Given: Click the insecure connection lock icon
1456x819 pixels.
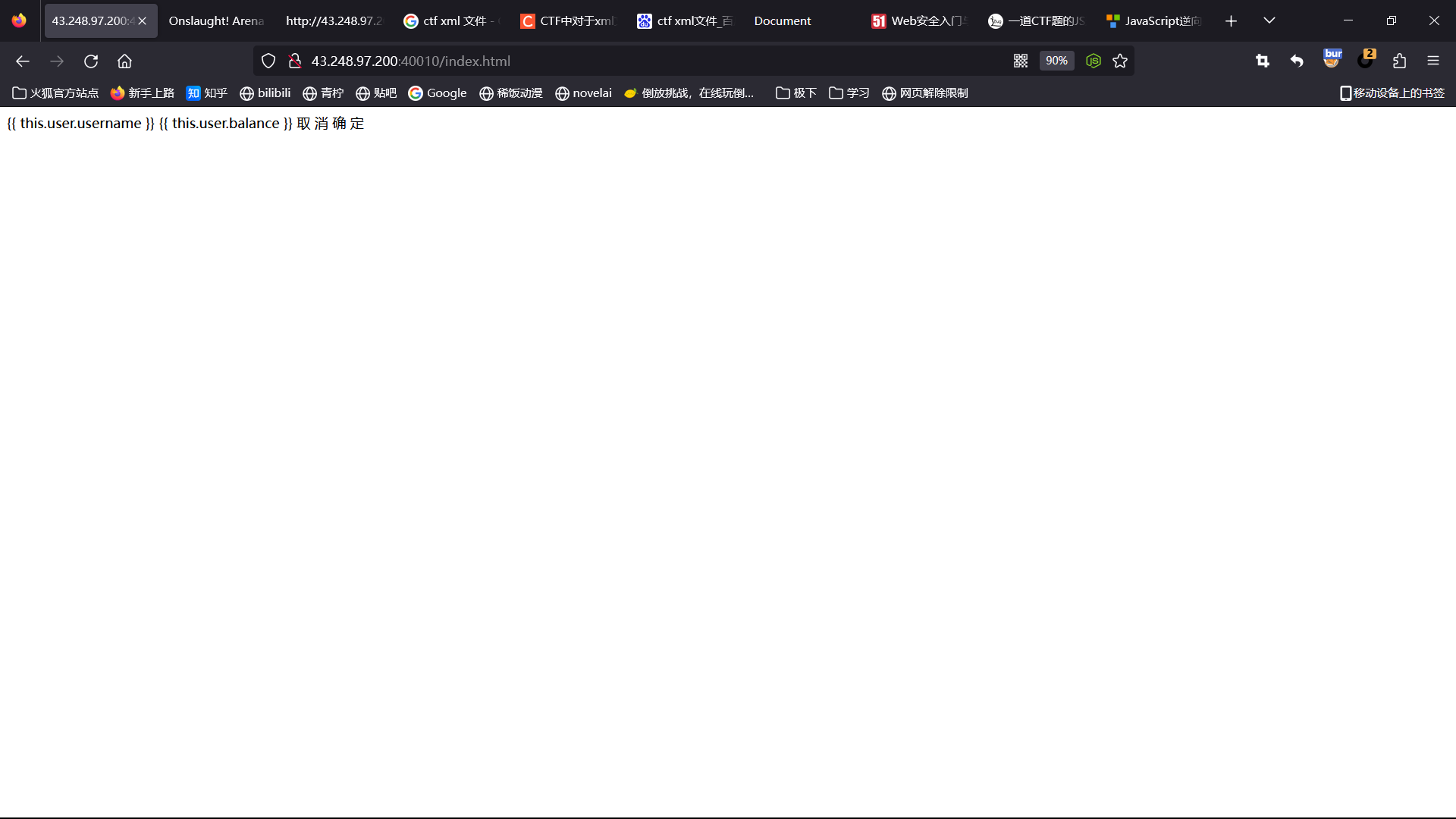Looking at the screenshot, I should coord(295,61).
